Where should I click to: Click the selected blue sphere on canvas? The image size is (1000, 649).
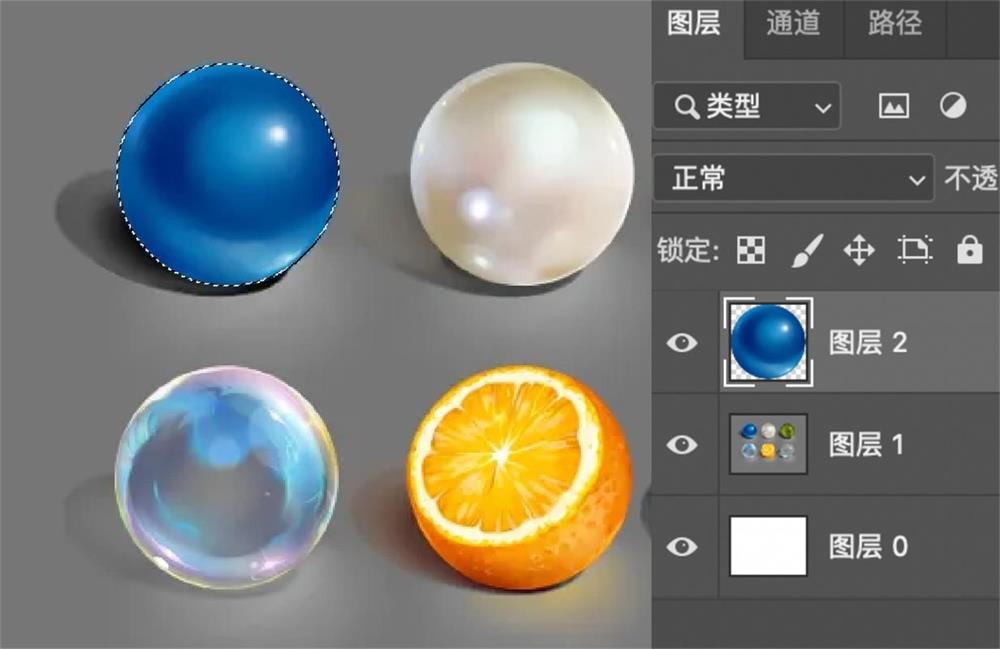tap(228, 174)
